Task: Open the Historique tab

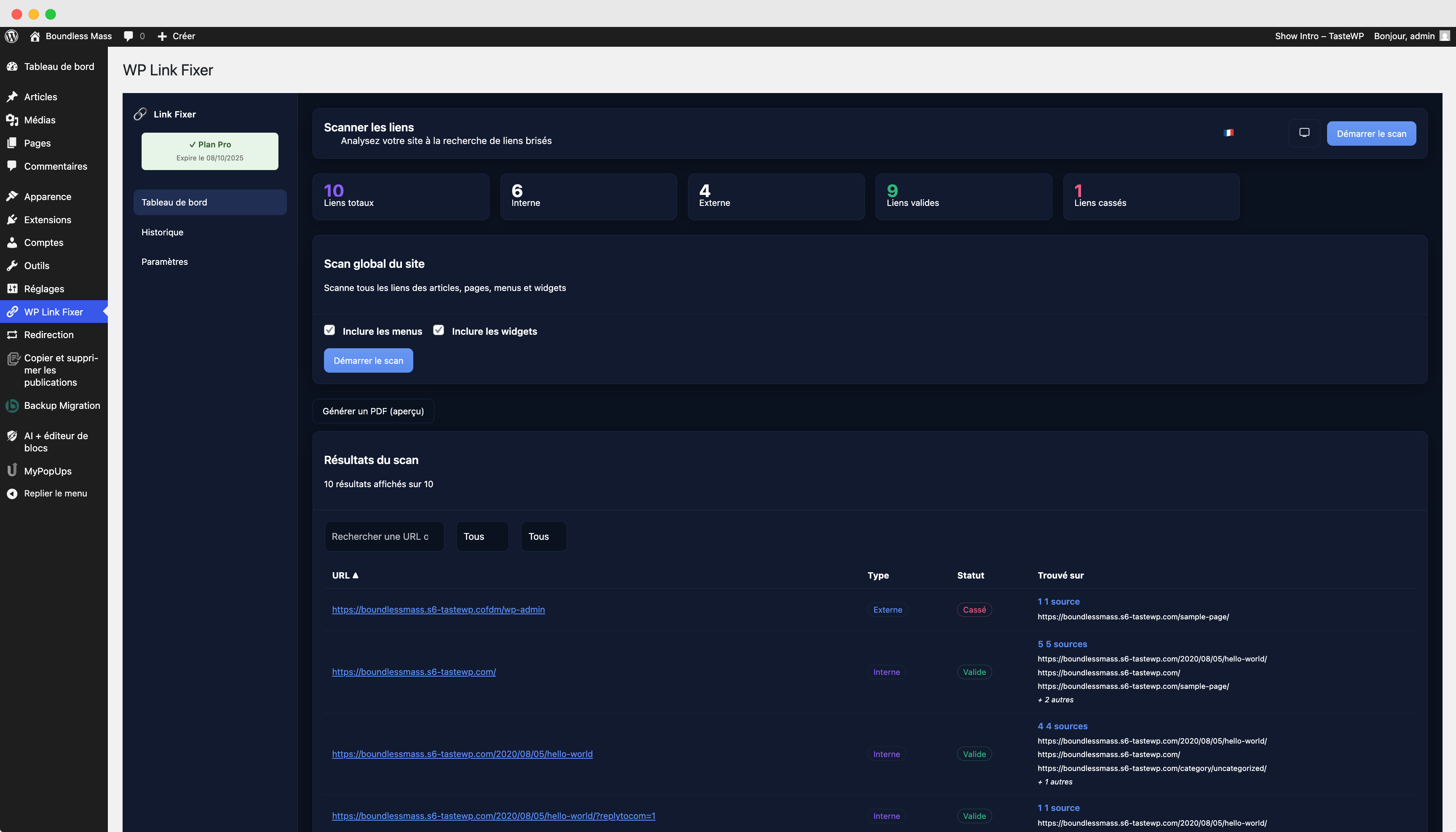Action: [162, 232]
